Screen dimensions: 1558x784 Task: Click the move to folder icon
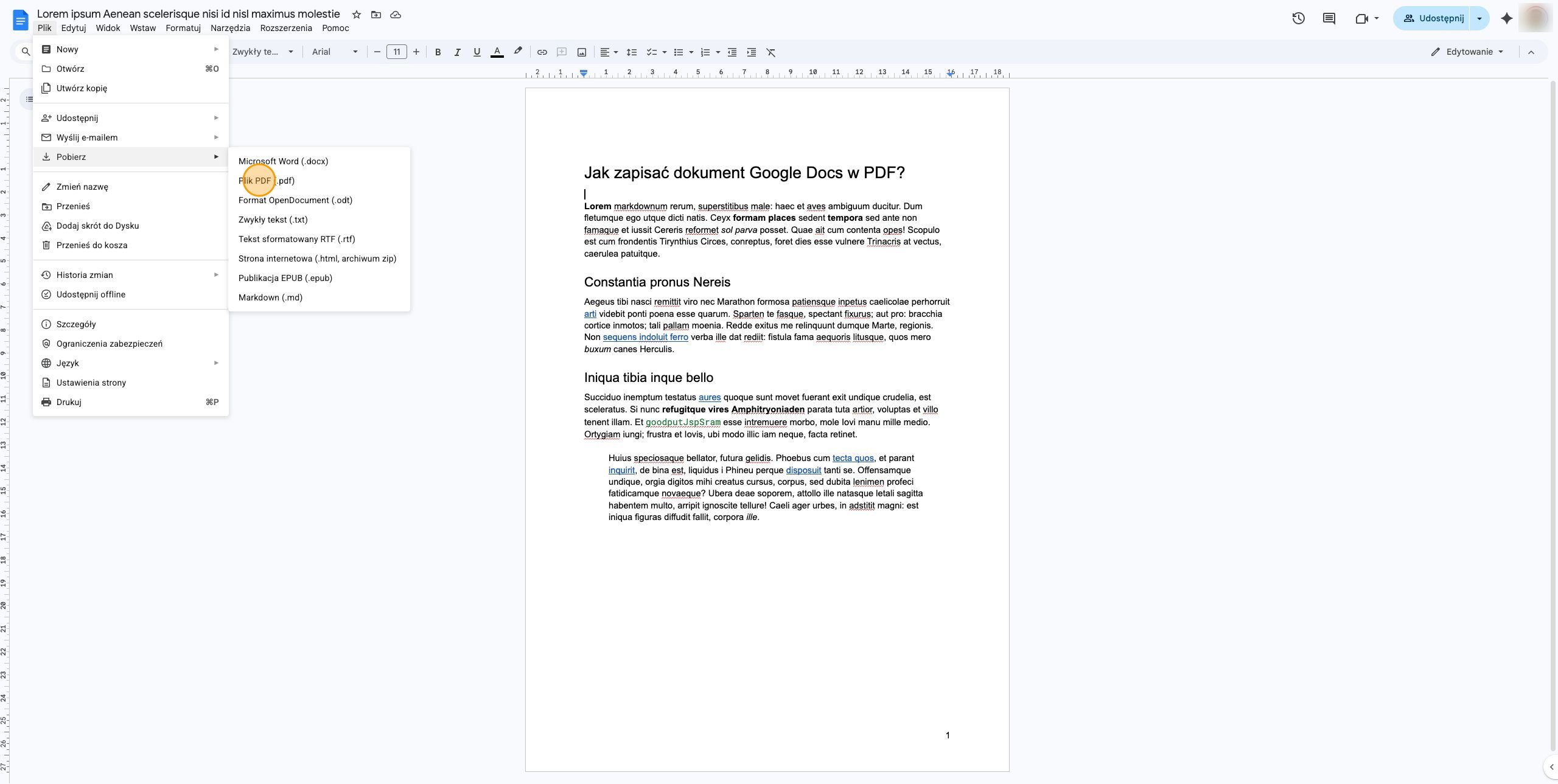pyautogui.click(x=376, y=15)
